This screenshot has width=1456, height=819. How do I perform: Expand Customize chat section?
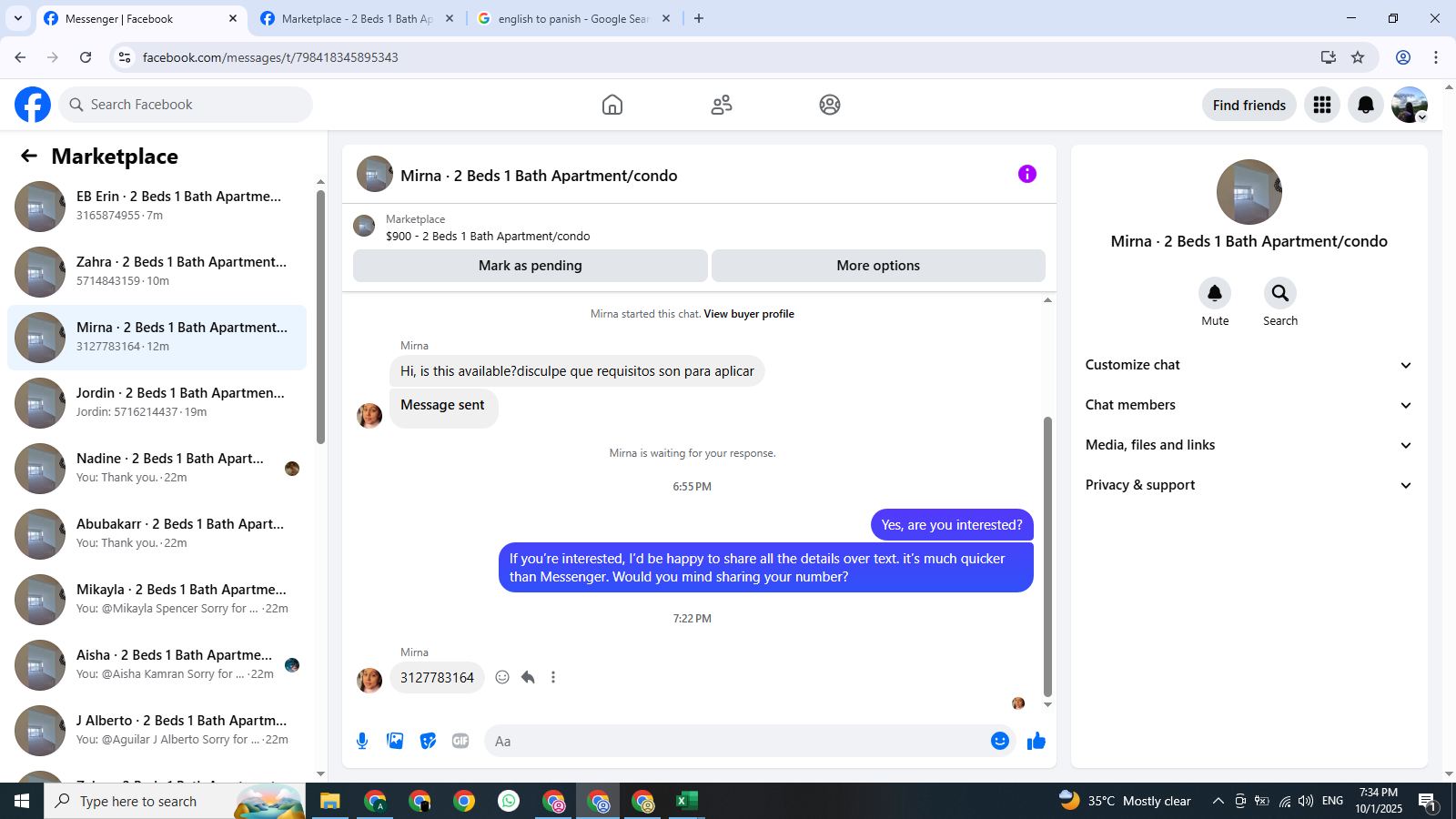click(x=1249, y=365)
